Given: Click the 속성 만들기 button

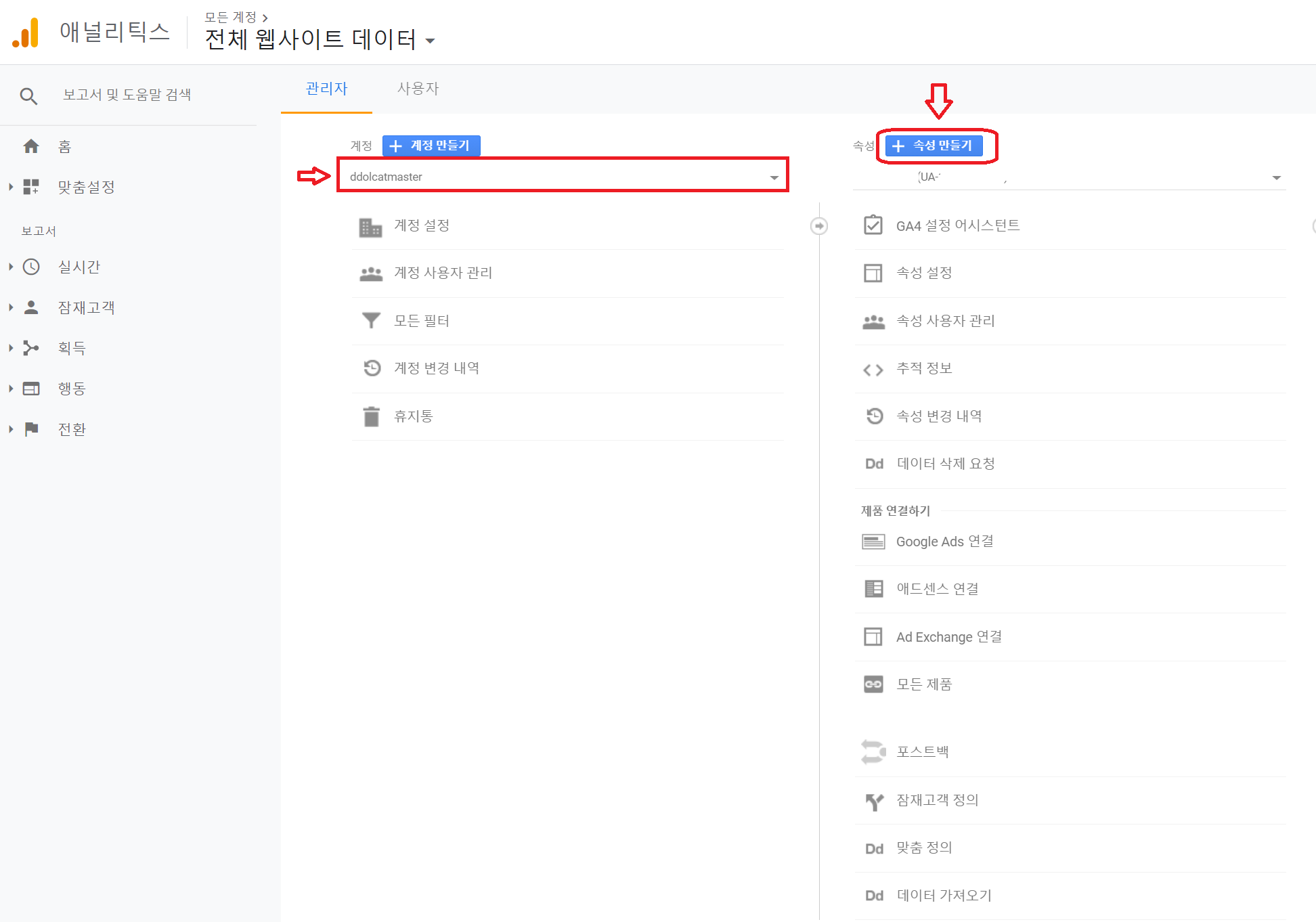Looking at the screenshot, I should pyautogui.click(x=934, y=146).
